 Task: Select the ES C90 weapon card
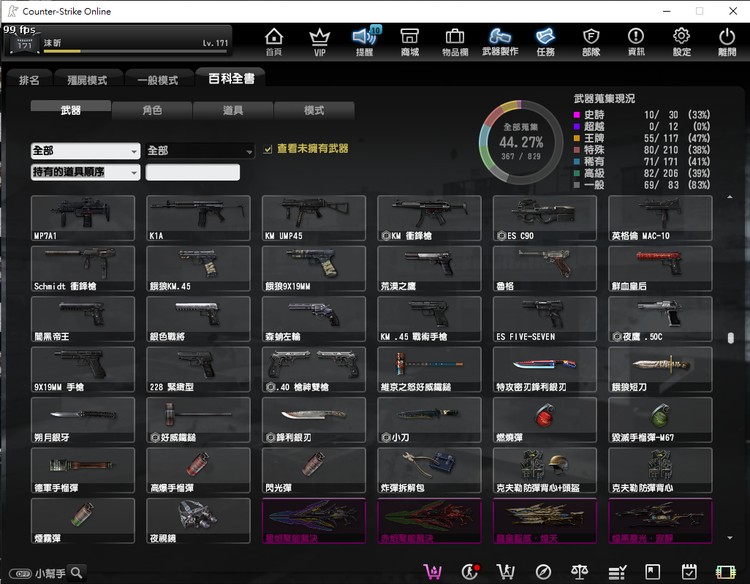click(x=545, y=218)
